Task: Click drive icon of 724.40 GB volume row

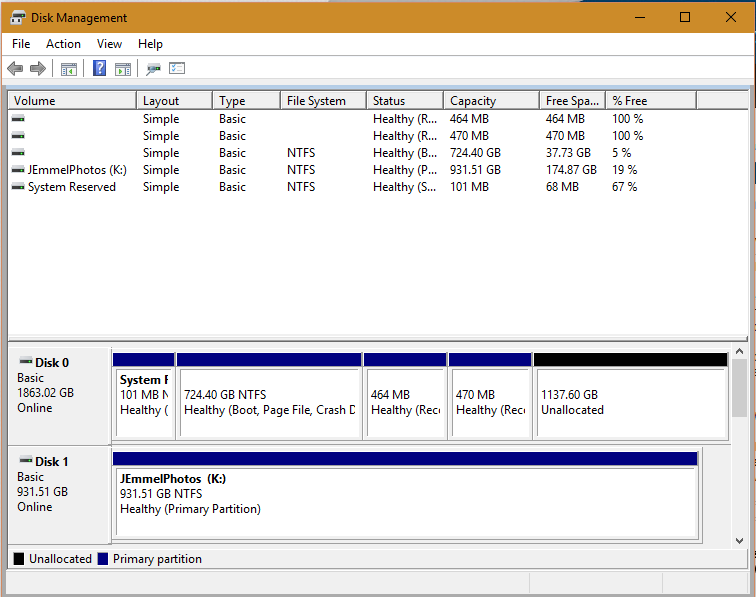Action: [18, 153]
